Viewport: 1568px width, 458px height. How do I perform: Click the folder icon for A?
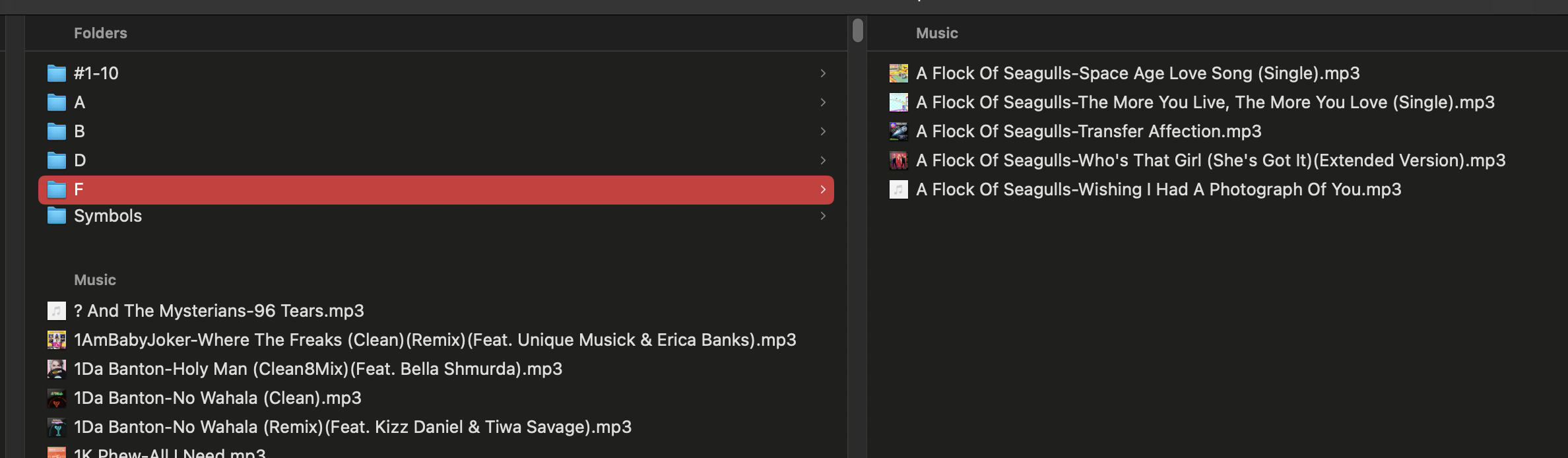pos(57,102)
